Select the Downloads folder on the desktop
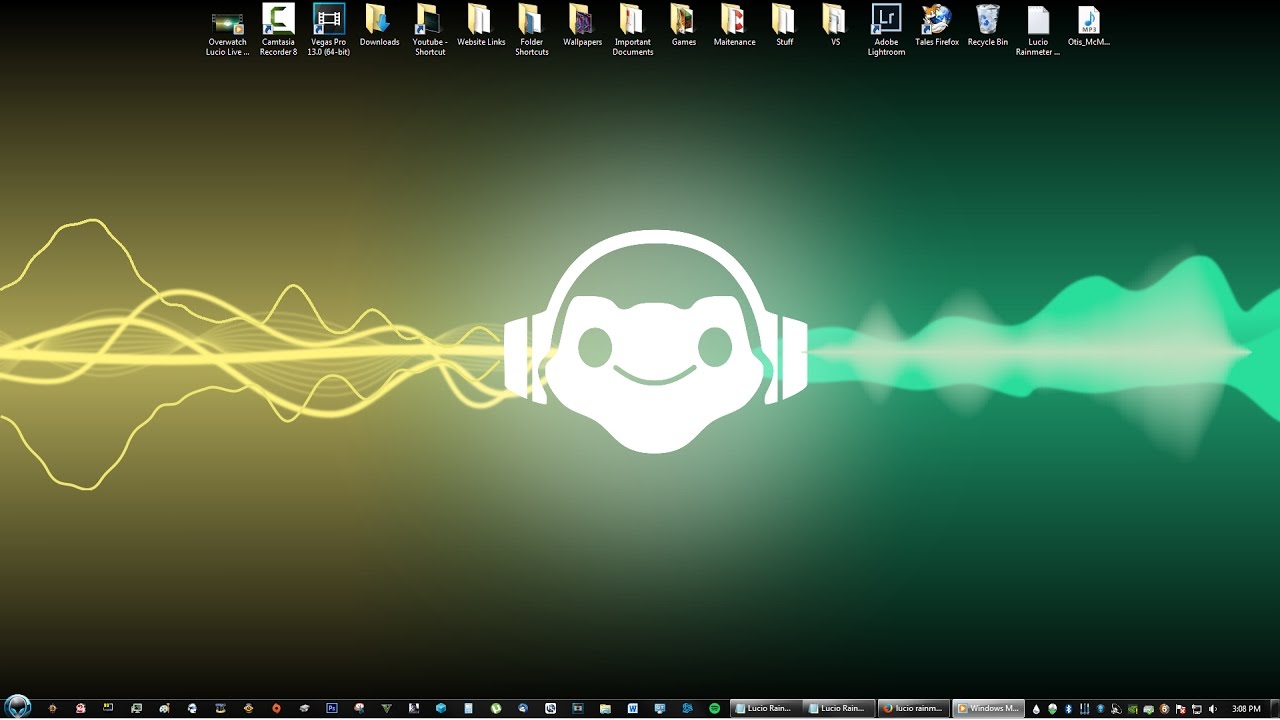The height and width of the screenshot is (720, 1280). (379, 25)
